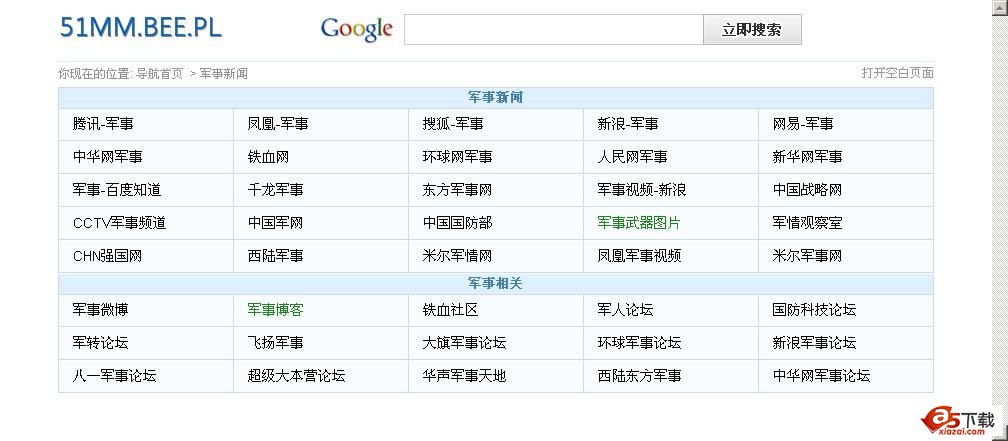Click 打开空白页面 link
This screenshot has height=441, width=1008.
click(897, 73)
